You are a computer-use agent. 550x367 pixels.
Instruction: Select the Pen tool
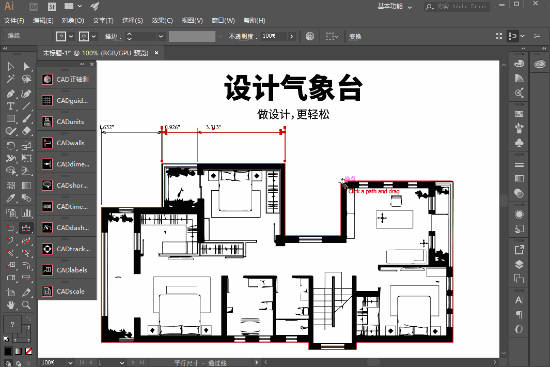(x=11, y=94)
